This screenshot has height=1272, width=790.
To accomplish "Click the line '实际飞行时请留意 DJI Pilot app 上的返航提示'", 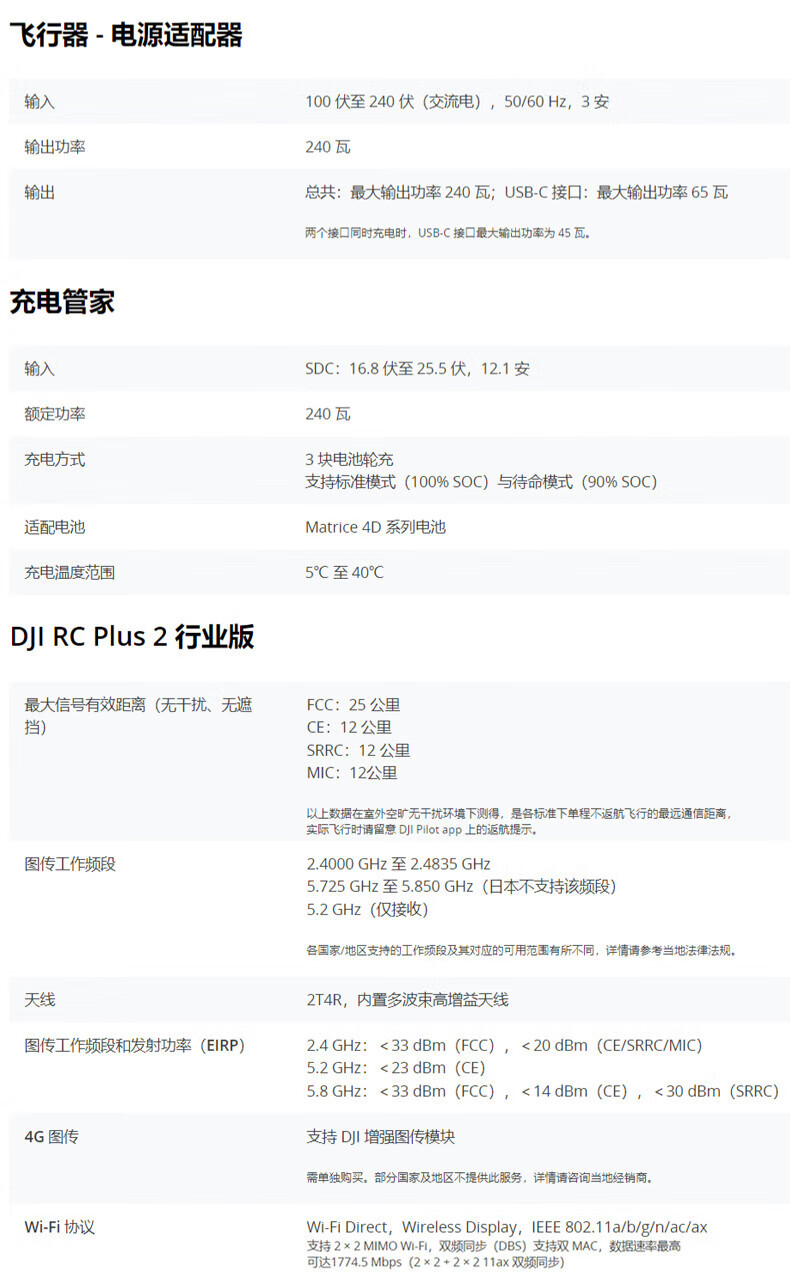I will 423,830.
